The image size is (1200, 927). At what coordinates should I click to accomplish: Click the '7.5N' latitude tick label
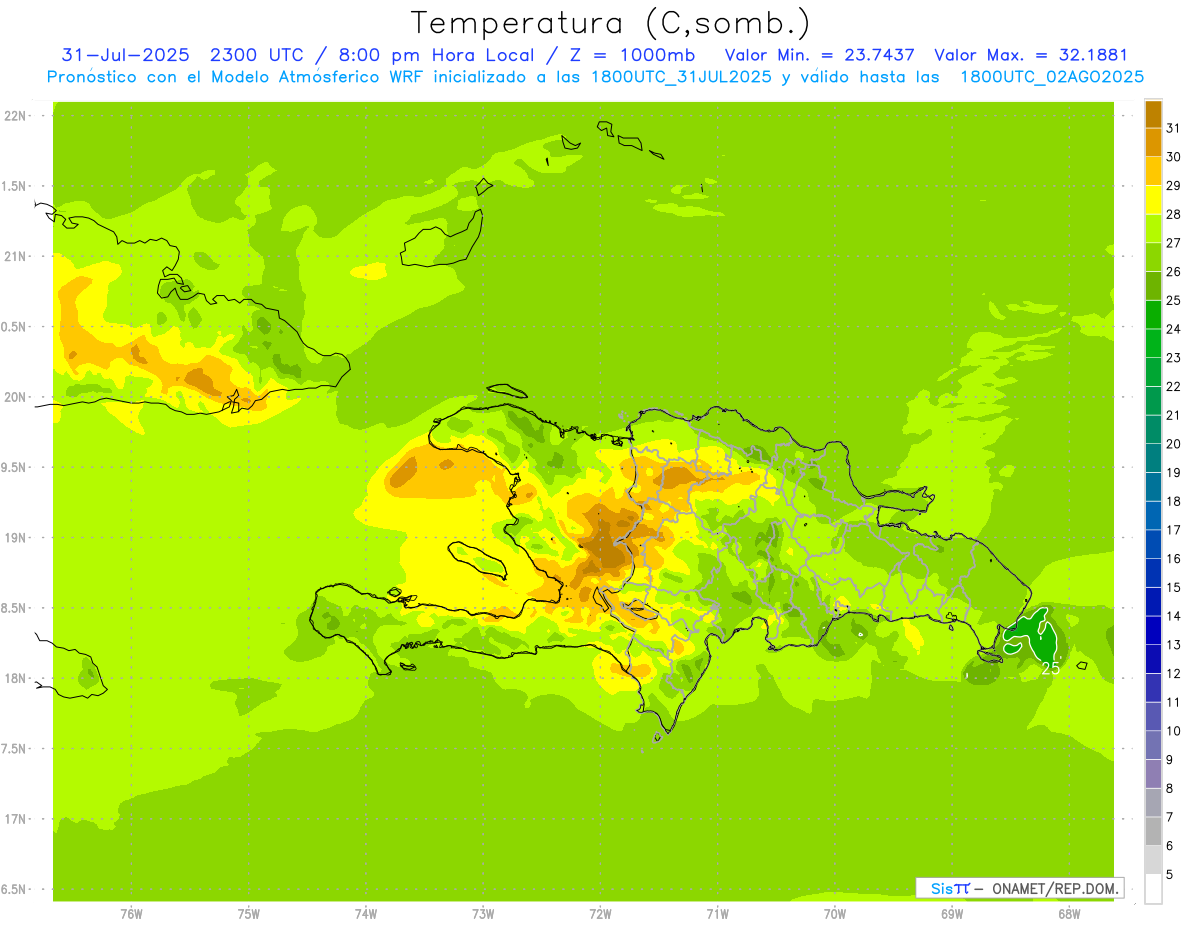tap(14, 749)
